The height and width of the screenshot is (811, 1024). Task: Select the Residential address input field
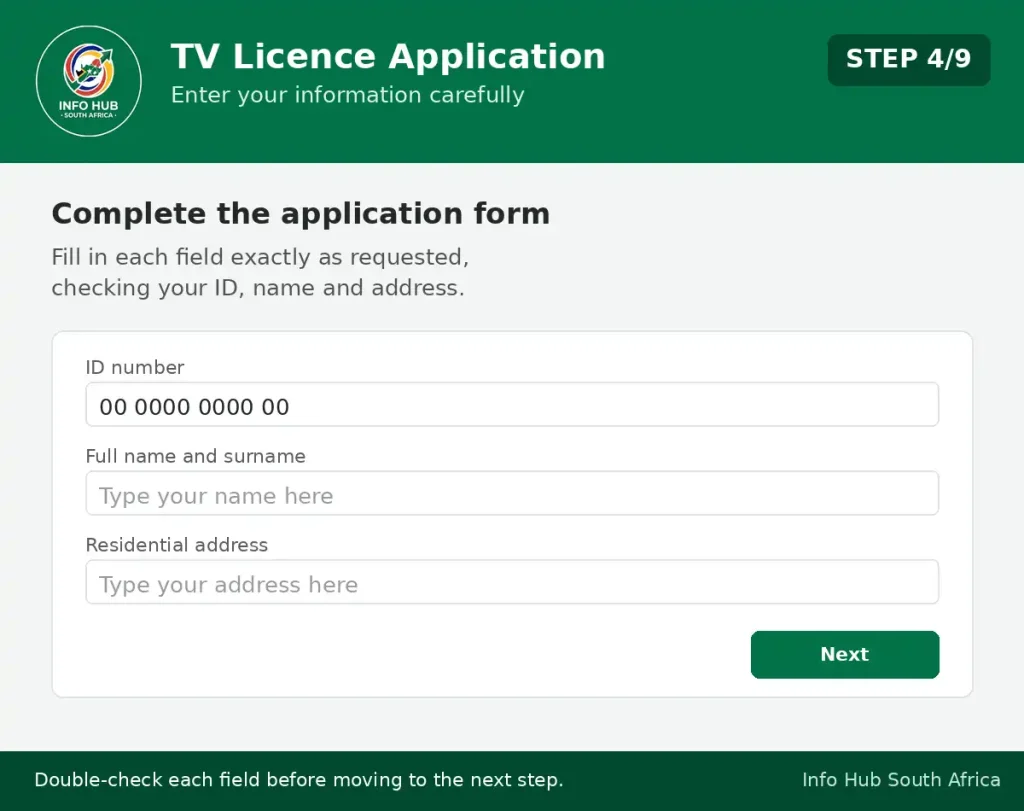pyautogui.click(x=512, y=582)
